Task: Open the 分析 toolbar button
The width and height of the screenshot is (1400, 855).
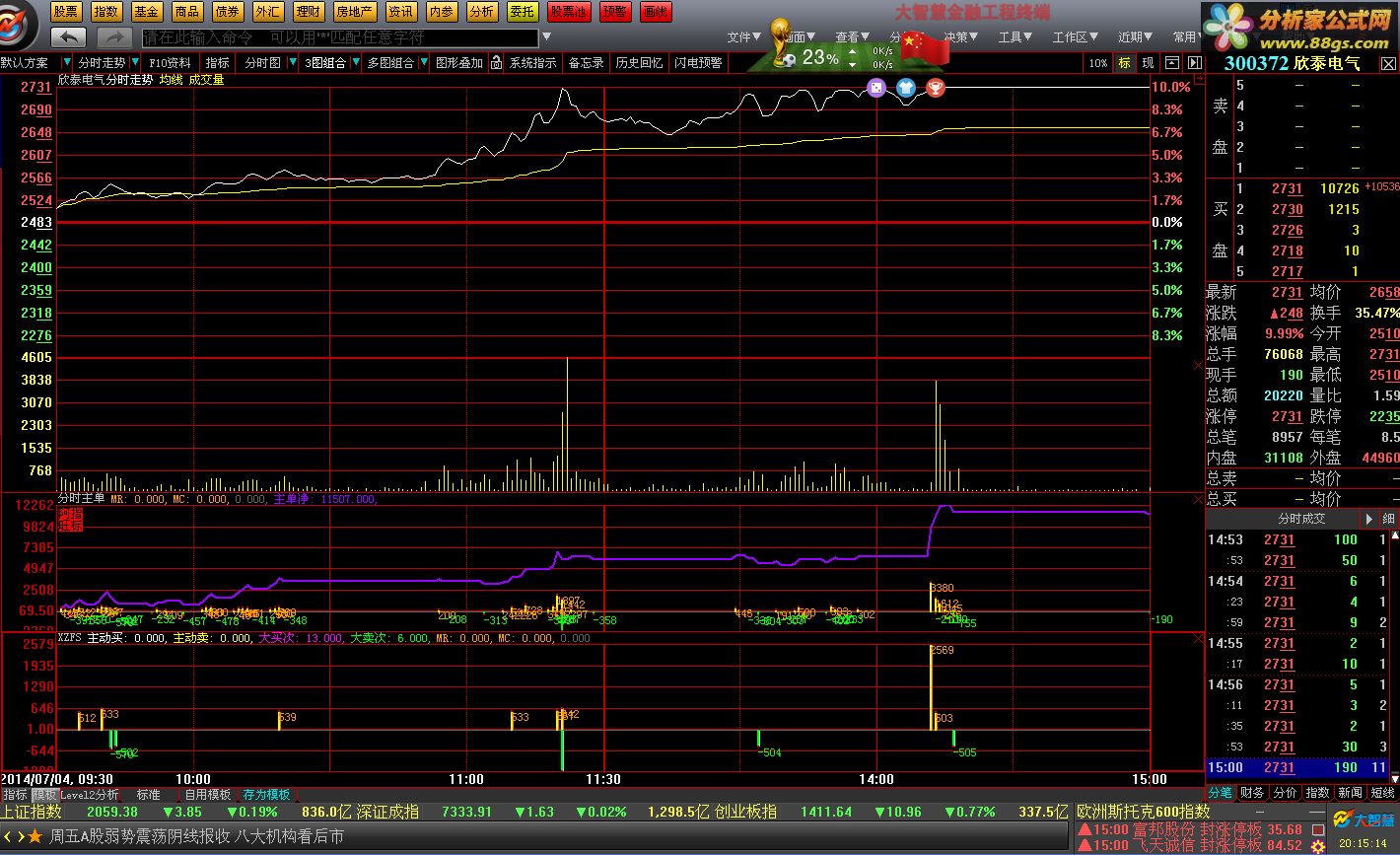Action: 482,12
